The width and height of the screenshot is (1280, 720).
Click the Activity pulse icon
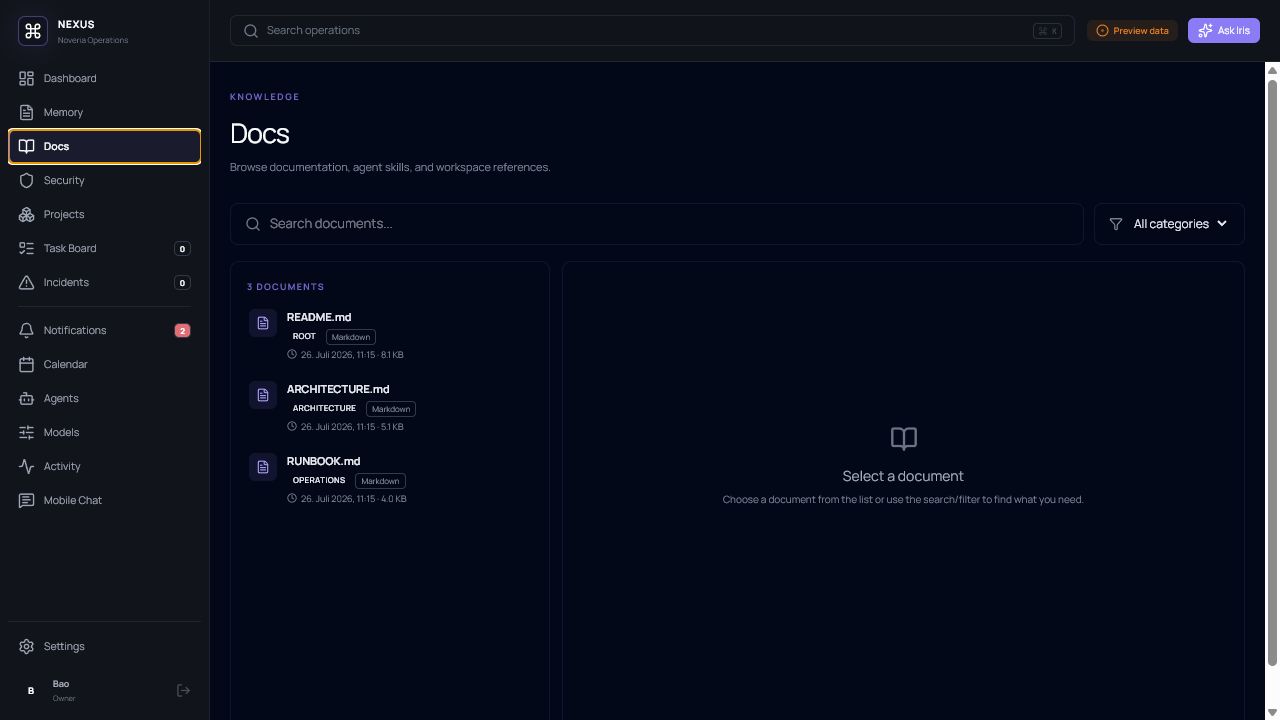pyautogui.click(x=27, y=466)
